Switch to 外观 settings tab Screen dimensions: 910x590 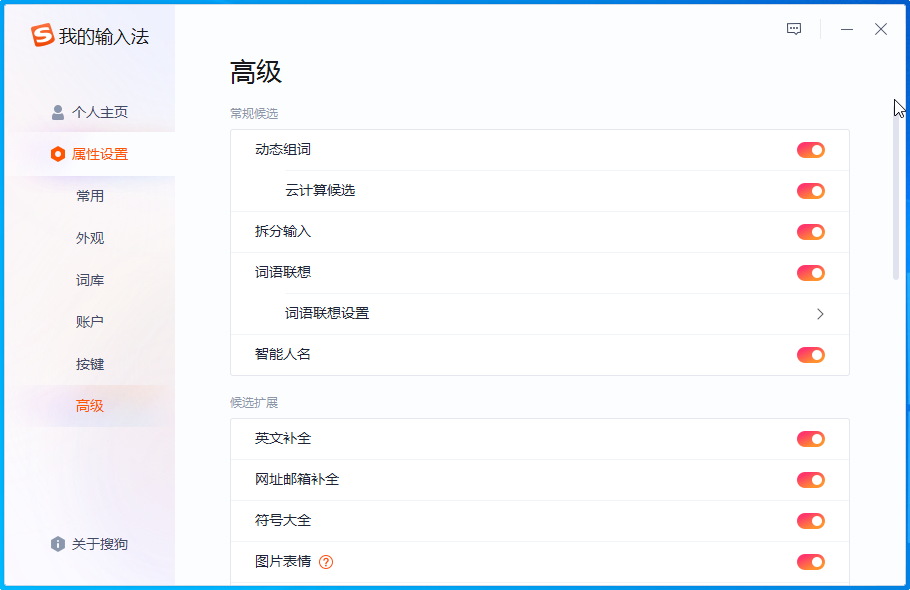90,238
